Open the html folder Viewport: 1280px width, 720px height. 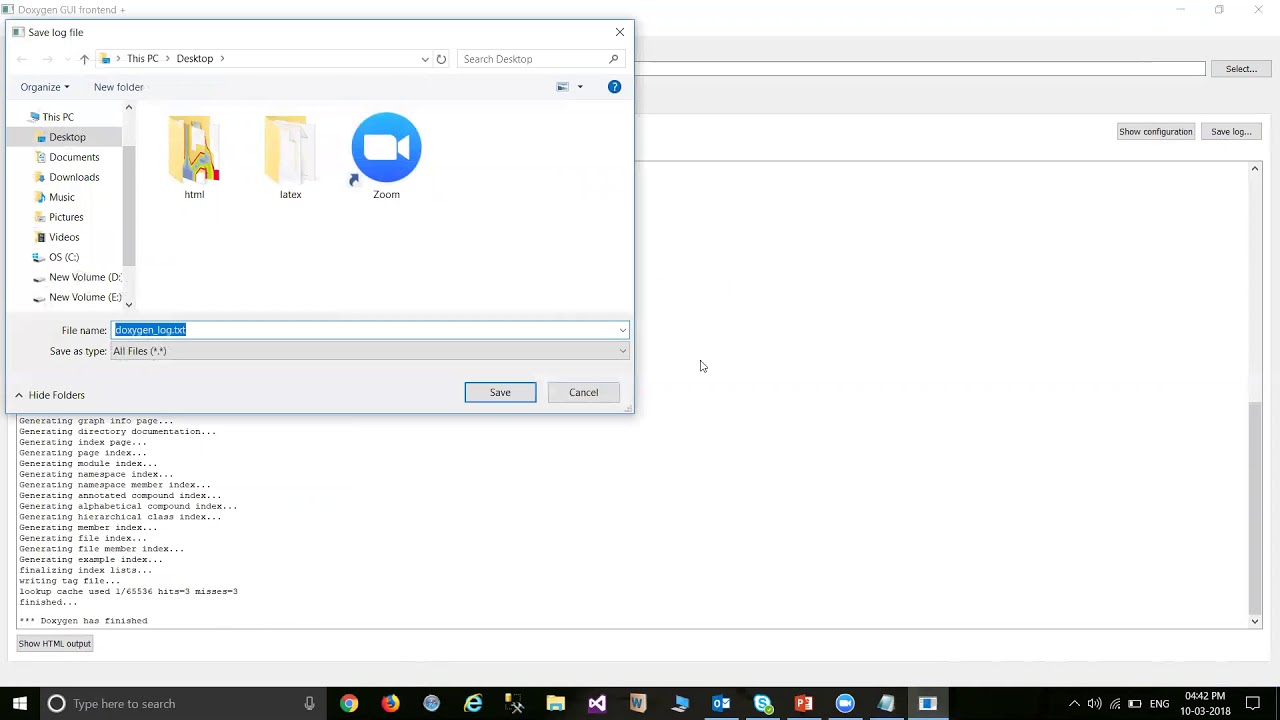point(194,157)
